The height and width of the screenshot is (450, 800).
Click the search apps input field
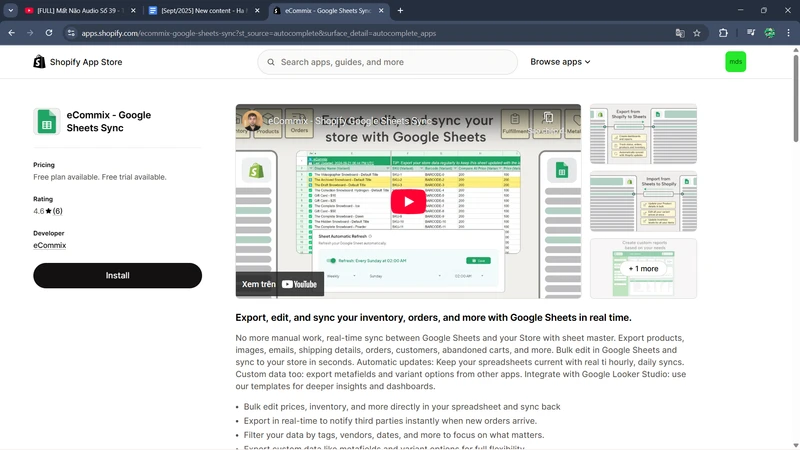[390, 62]
